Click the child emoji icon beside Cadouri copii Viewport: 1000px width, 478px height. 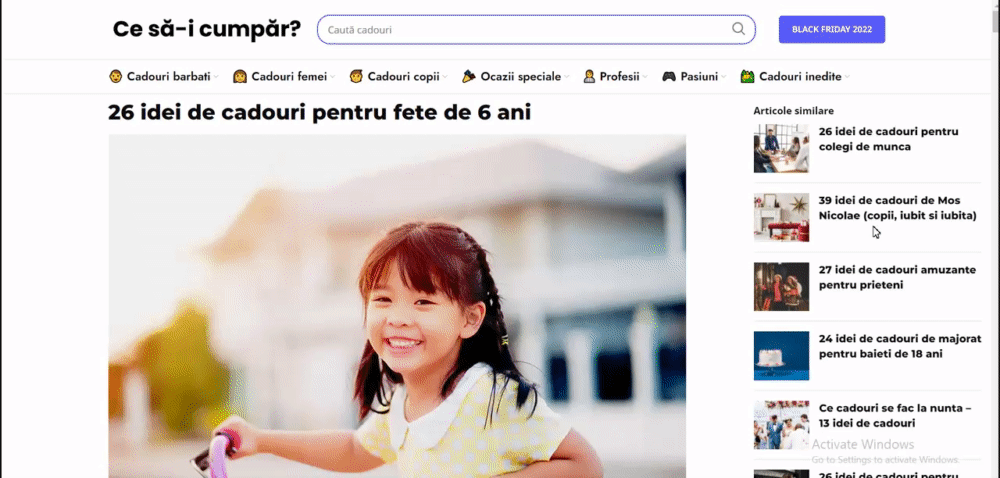[356, 76]
